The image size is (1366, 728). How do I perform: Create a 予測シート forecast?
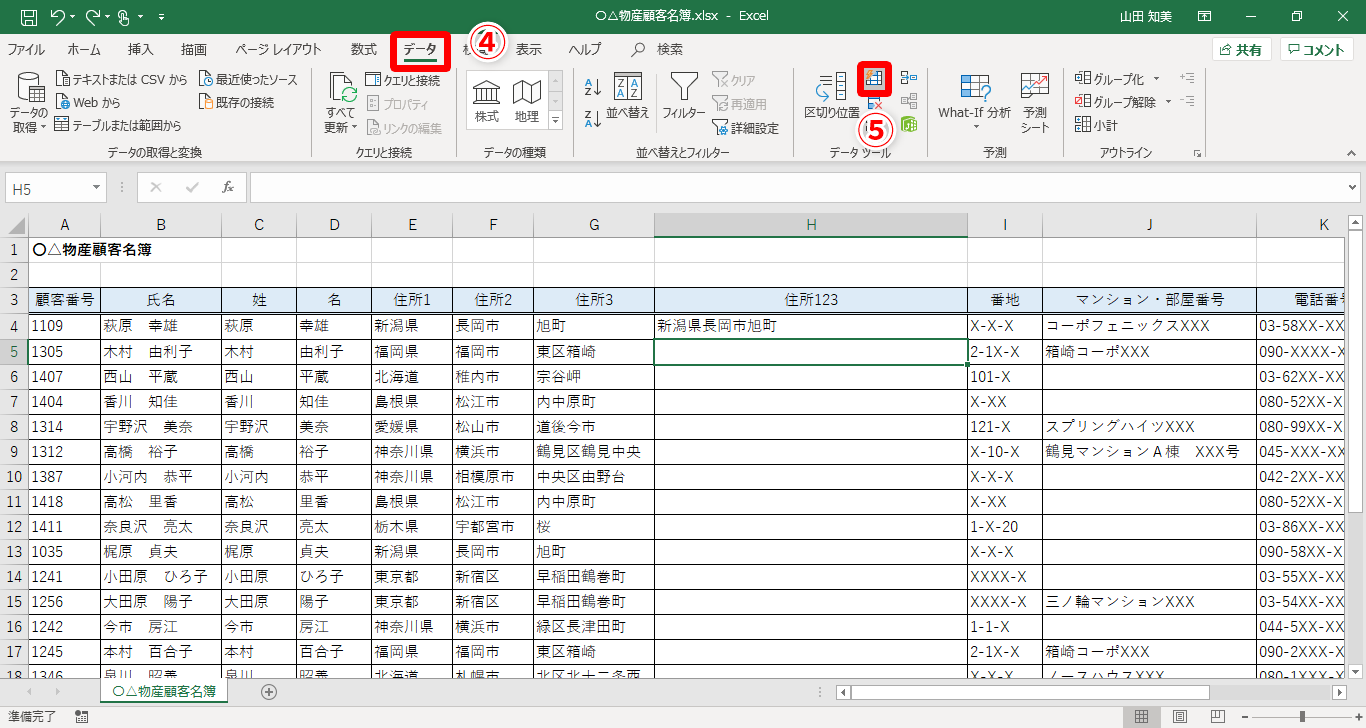coord(1035,103)
